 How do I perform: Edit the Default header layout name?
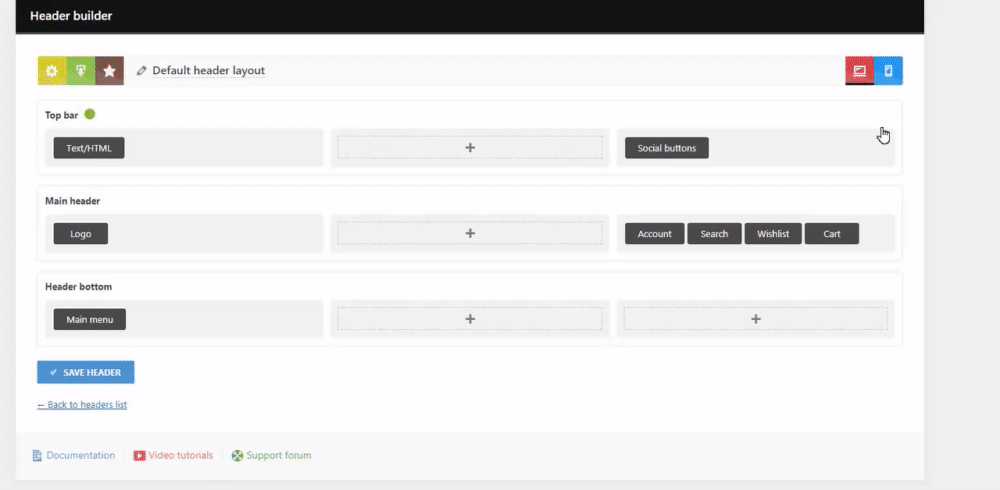point(209,71)
